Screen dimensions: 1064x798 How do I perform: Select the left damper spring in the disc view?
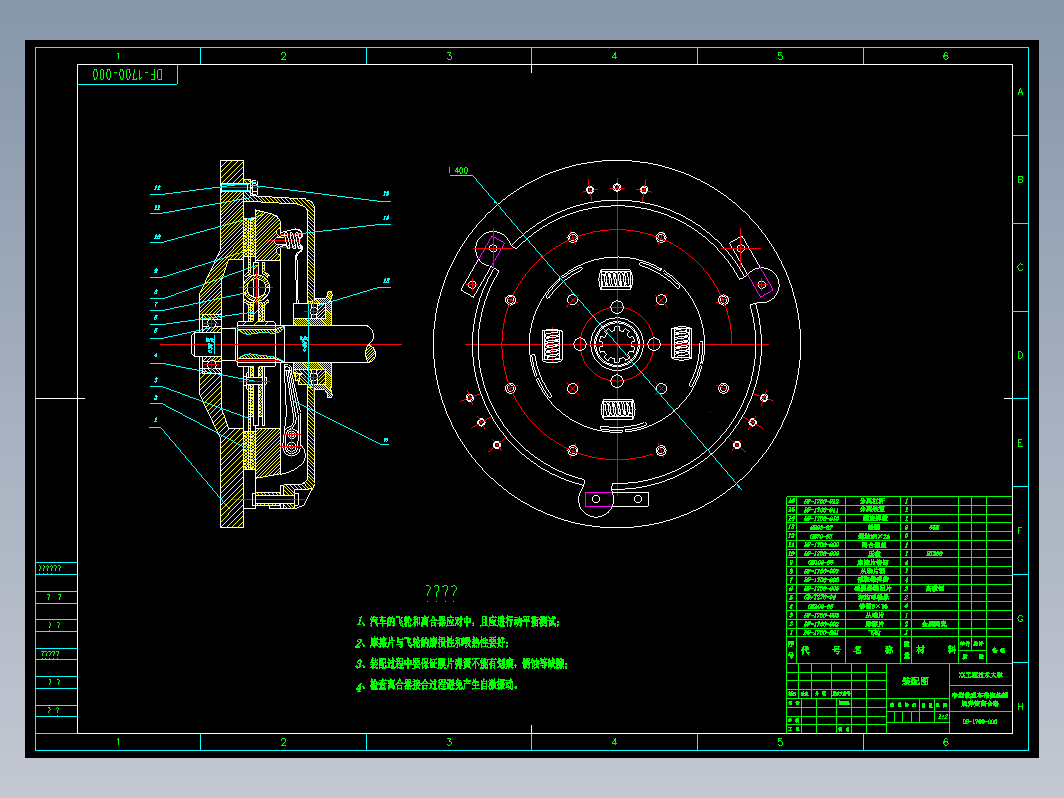pos(552,345)
